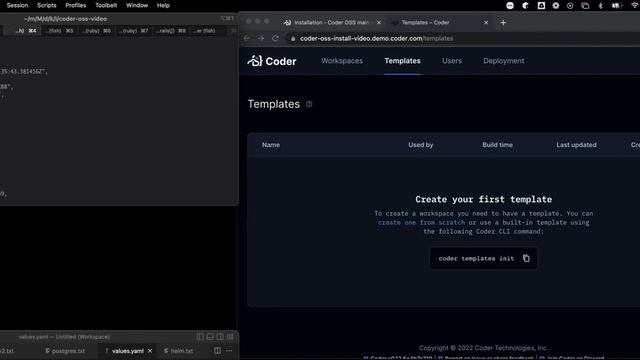This screenshot has width=640, height=360.
Task: Open the Deployment page
Action: click(503, 61)
